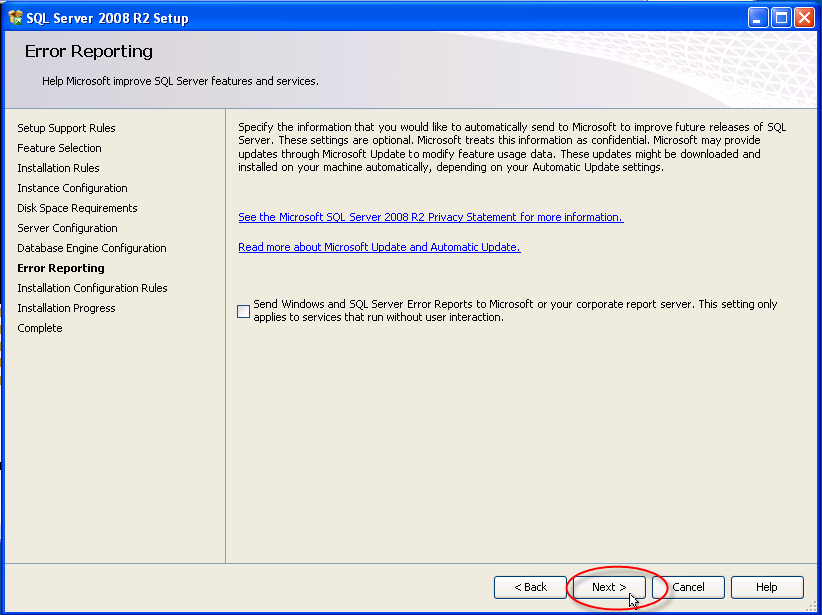Image resolution: width=822 pixels, height=615 pixels.
Task: Select the bold Error Reporting step in sidebar
Action: tap(61, 268)
